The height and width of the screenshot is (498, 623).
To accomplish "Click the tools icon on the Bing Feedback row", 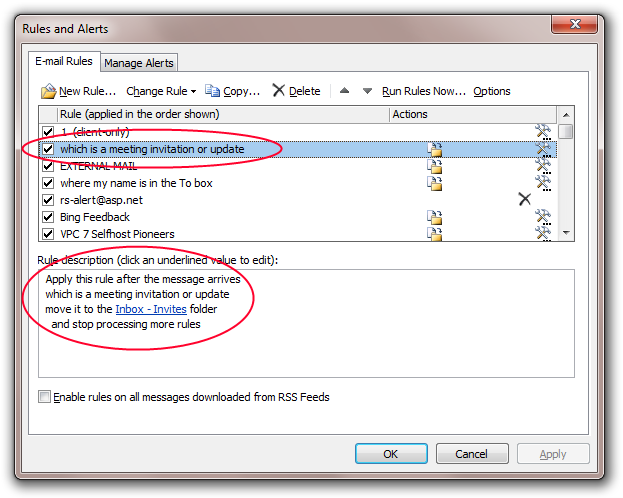I will [x=543, y=217].
